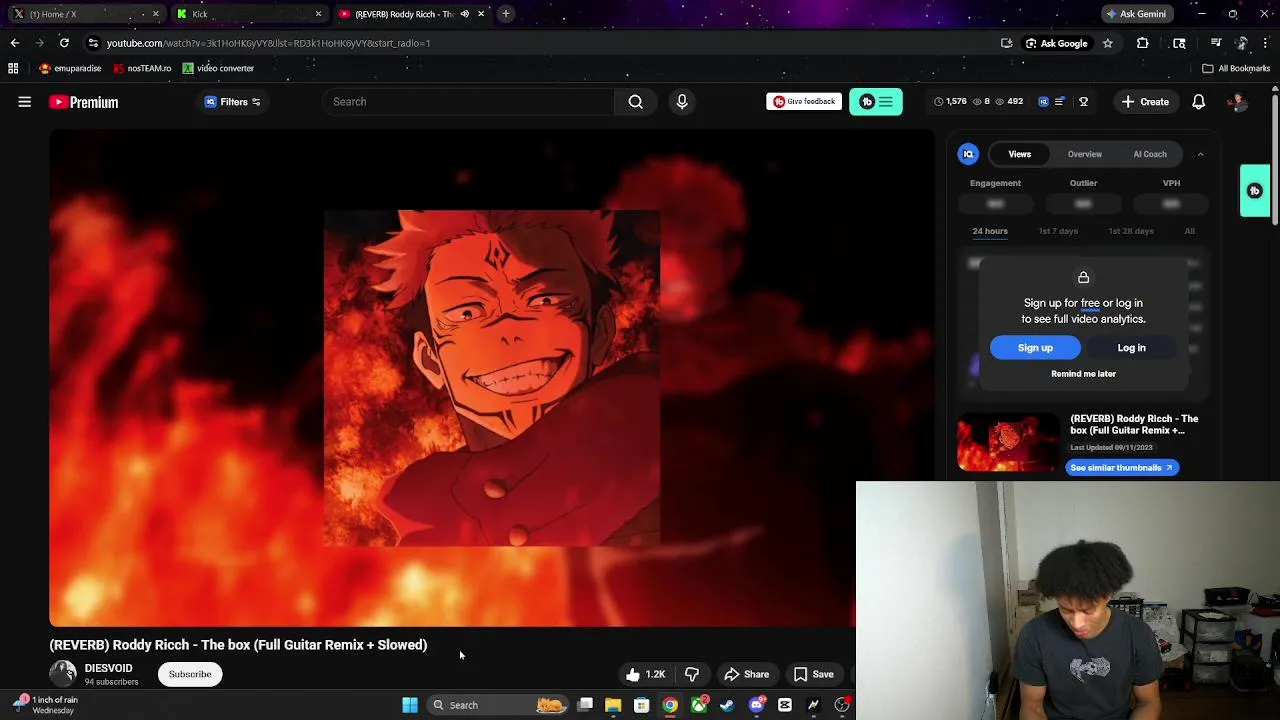Click install app icon in address bar
1280x720 pixels.
[x=1006, y=43]
